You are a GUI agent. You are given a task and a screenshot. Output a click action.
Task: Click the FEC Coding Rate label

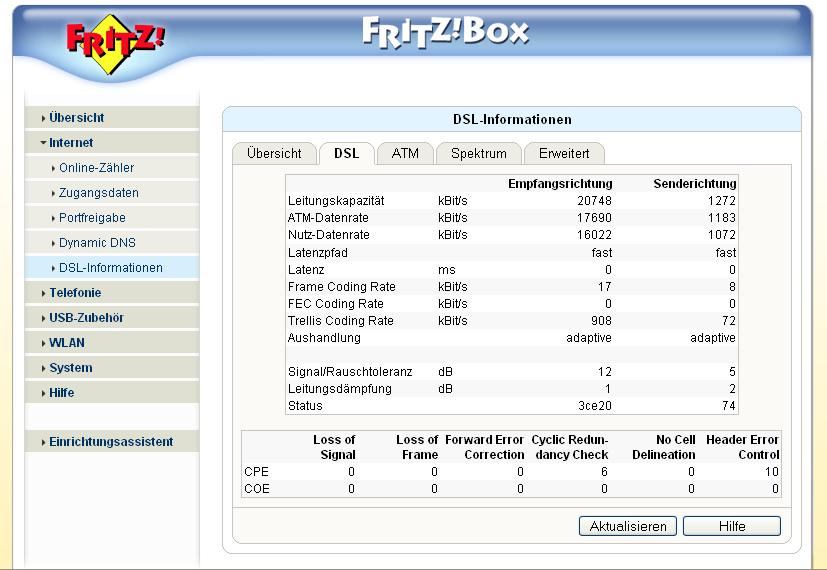(x=335, y=304)
